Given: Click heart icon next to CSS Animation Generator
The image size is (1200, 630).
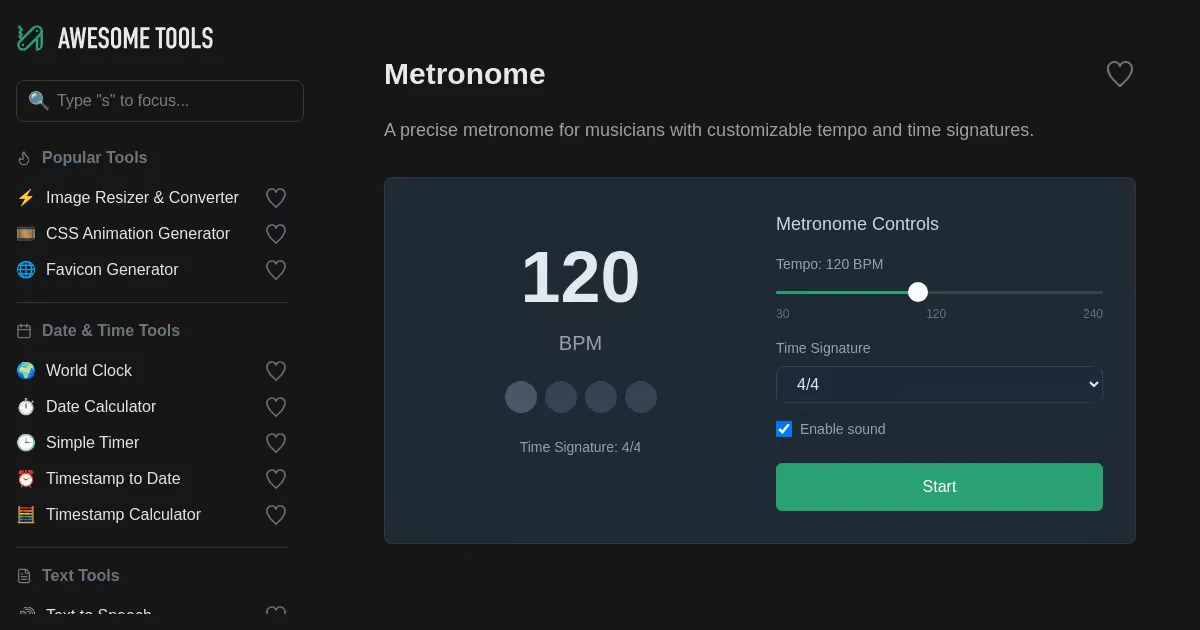Looking at the screenshot, I should [x=276, y=234].
